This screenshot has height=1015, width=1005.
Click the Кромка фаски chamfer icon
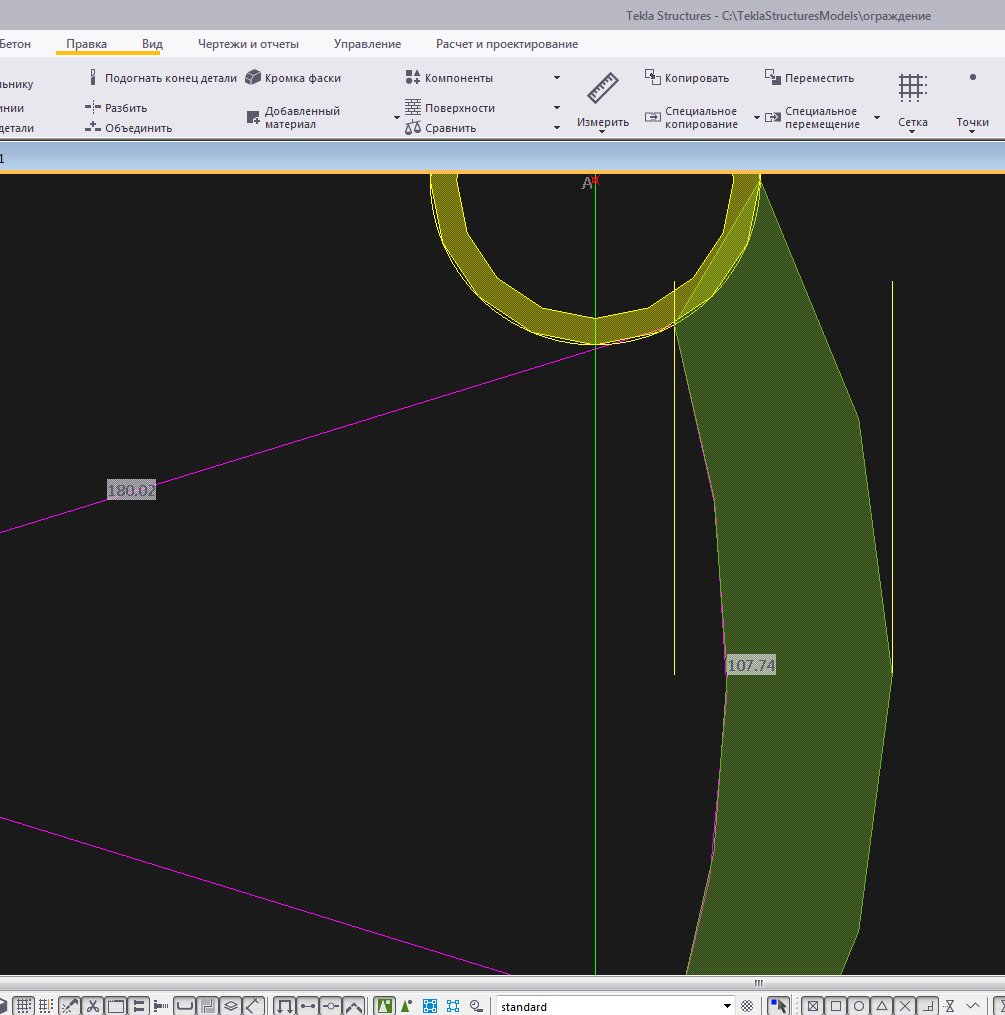(254, 78)
